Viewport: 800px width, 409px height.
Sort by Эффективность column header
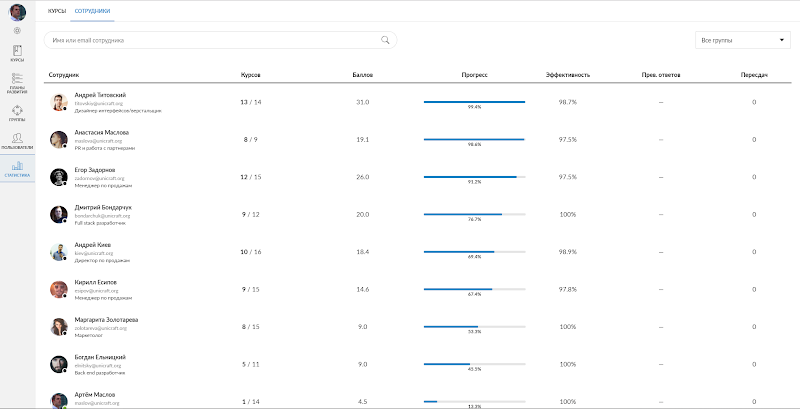(568, 75)
